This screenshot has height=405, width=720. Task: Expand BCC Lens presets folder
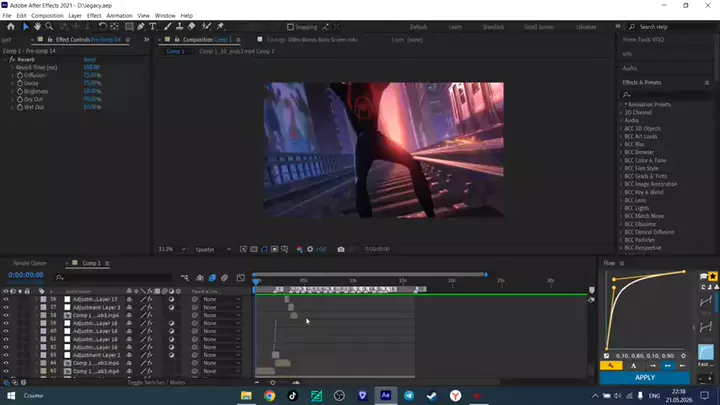click(621, 200)
